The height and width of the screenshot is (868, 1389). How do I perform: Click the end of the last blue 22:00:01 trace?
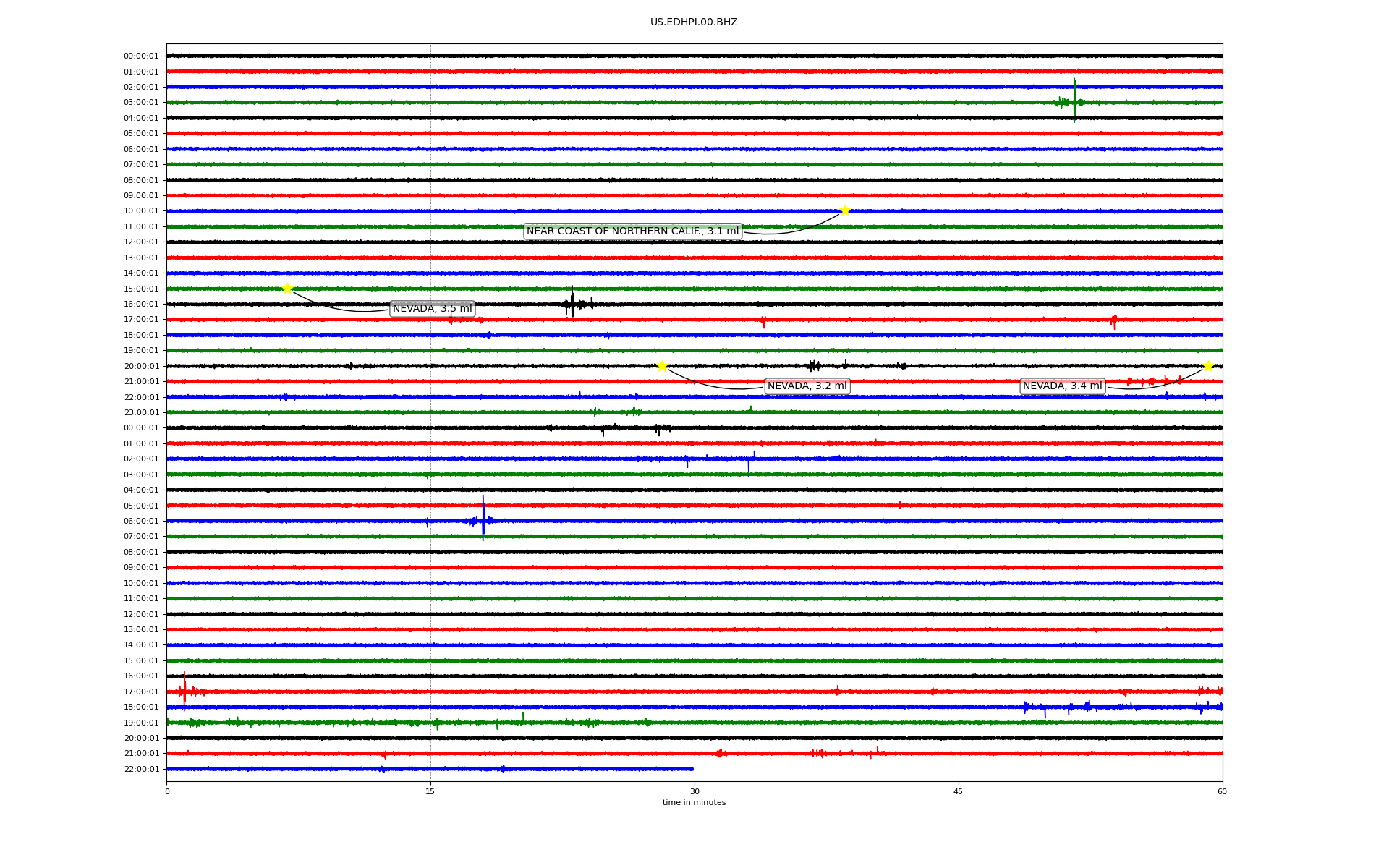(x=692, y=769)
